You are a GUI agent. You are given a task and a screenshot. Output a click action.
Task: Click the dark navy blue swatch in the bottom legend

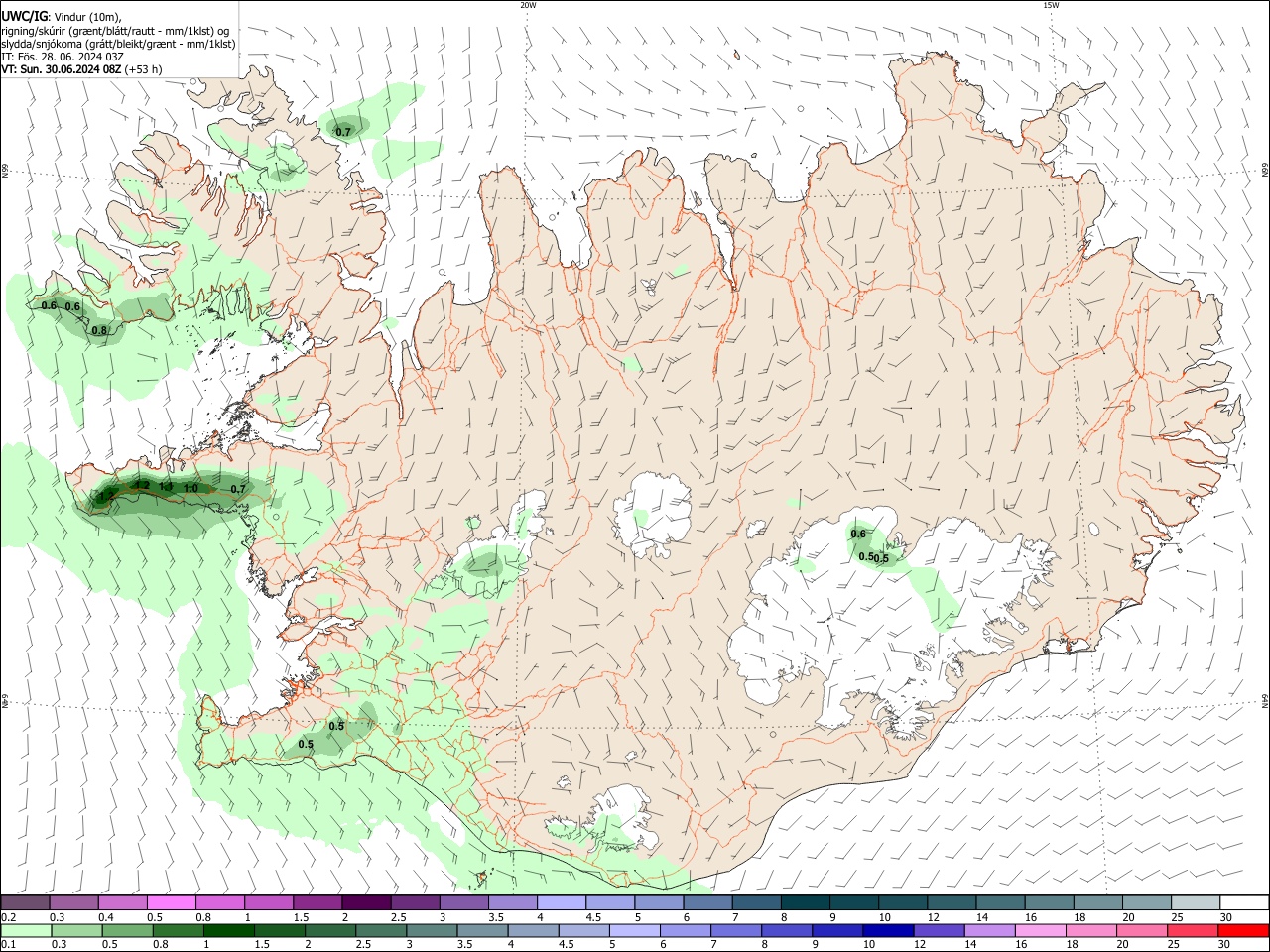coord(886,930)
